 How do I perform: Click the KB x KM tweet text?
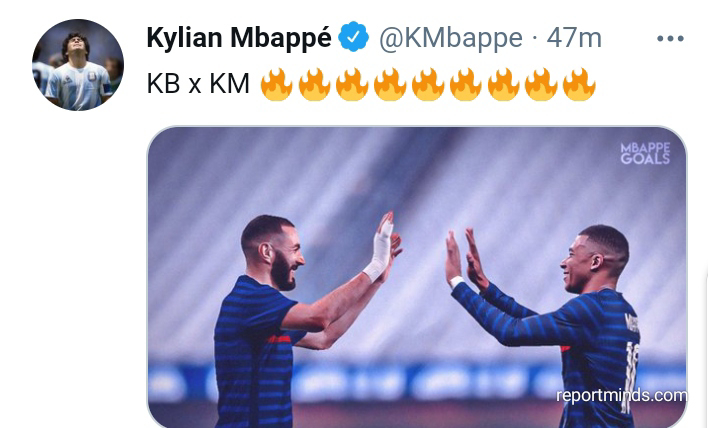pos(198,84)
